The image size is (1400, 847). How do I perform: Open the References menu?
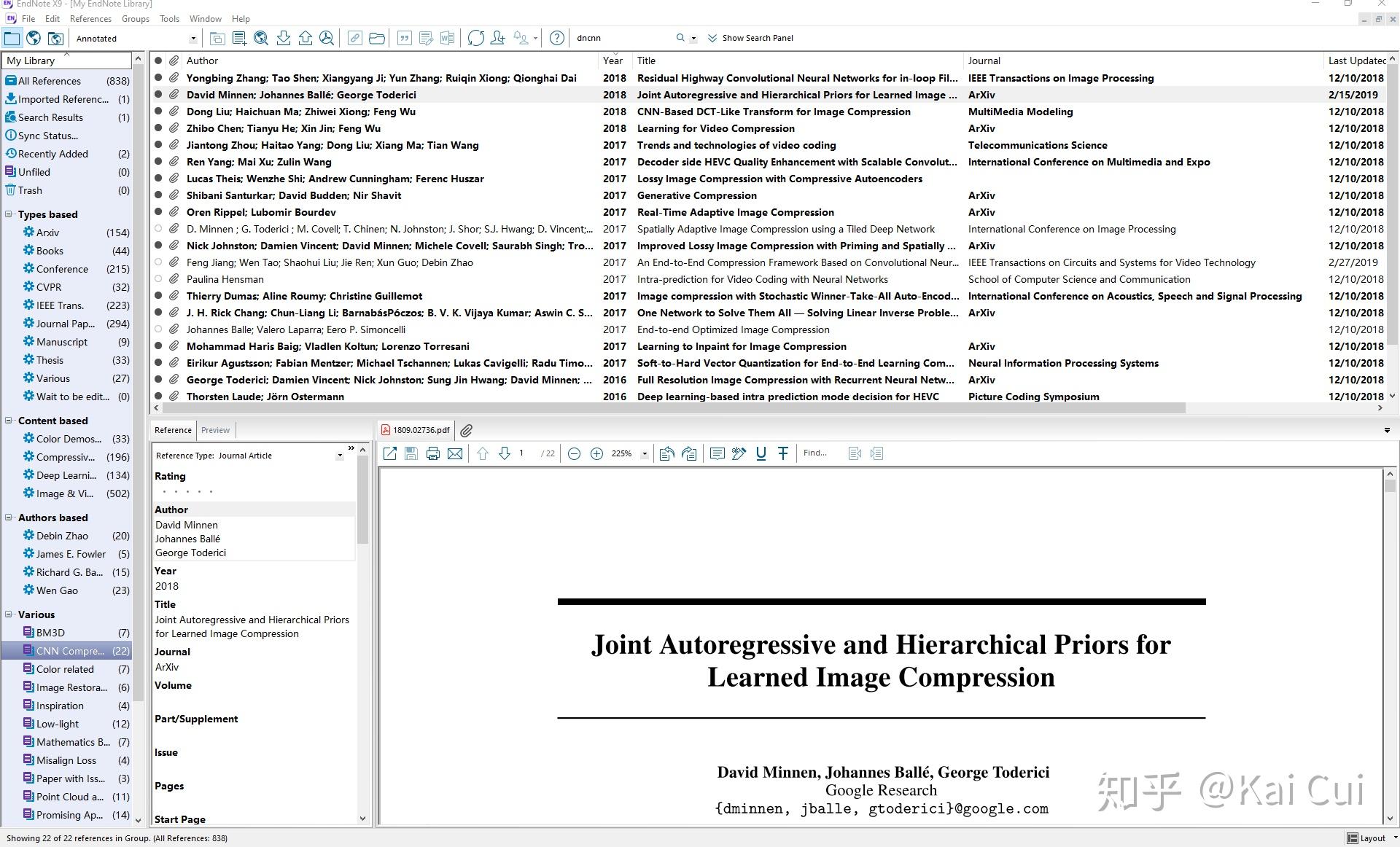[x=90, y=19]
